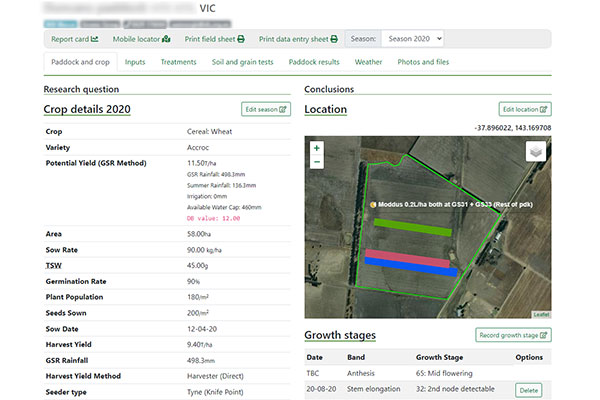Click the coordinates -37.896022, 143.169708
Screen dimensions: 600x400
coord(513,128)
